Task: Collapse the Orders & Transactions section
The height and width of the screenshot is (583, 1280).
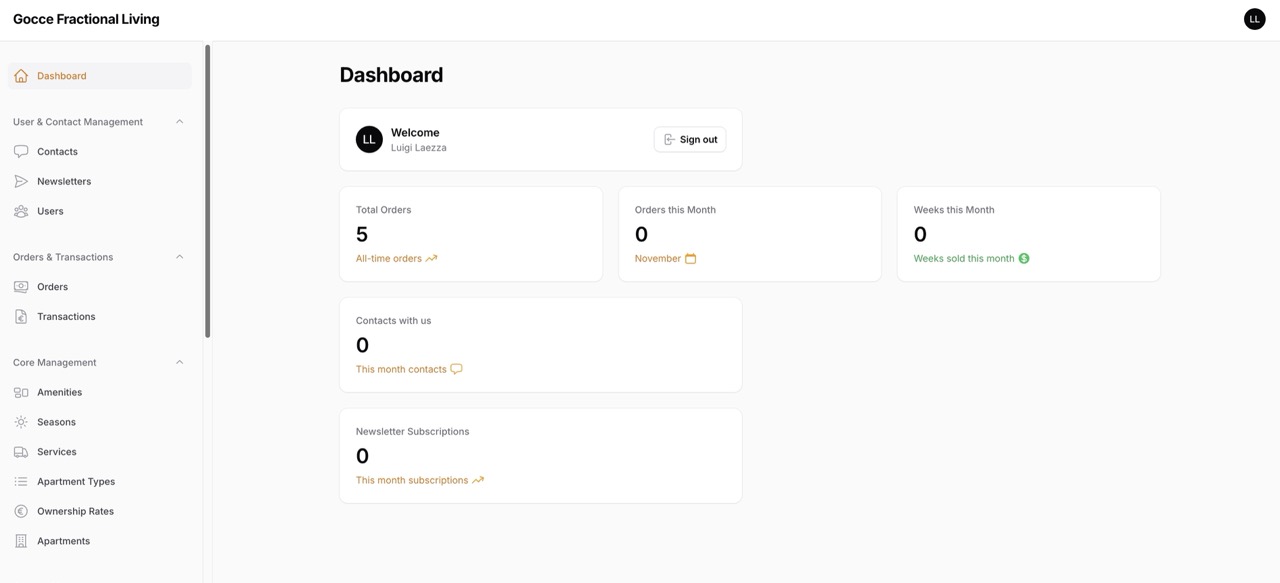Action: click(x=180, y=257)
